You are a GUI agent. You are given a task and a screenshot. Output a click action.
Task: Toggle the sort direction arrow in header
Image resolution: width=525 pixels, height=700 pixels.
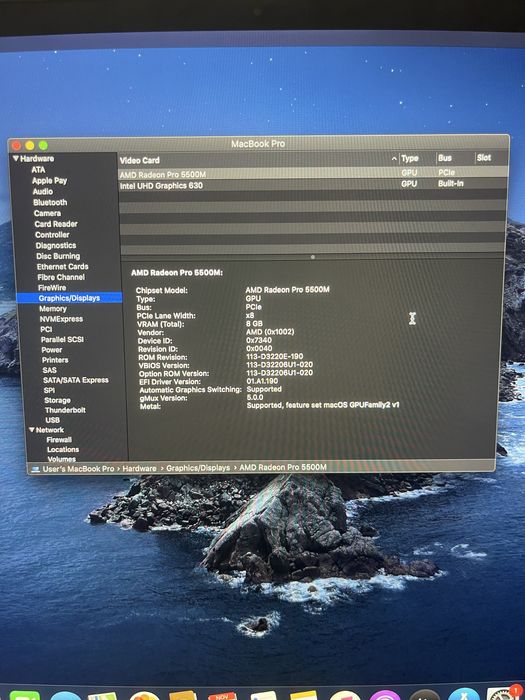click(x=394, y=159)
